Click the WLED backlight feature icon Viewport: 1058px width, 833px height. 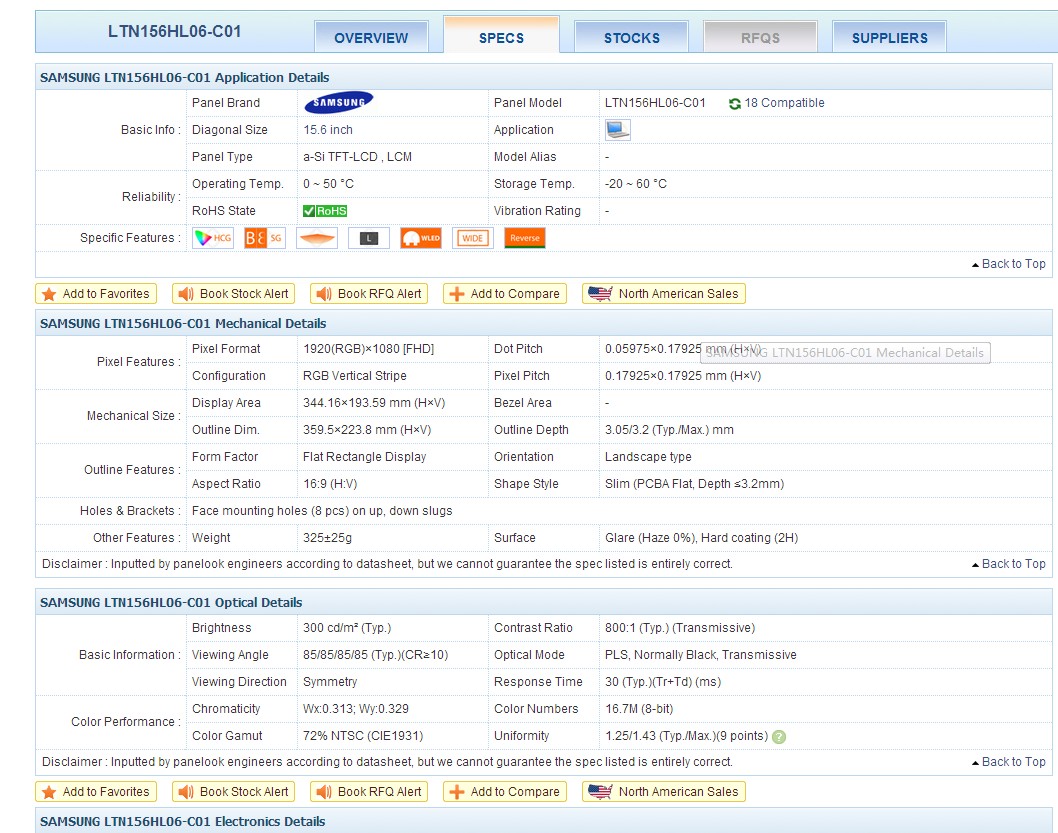pyautogui.click(x=420, y=237)
